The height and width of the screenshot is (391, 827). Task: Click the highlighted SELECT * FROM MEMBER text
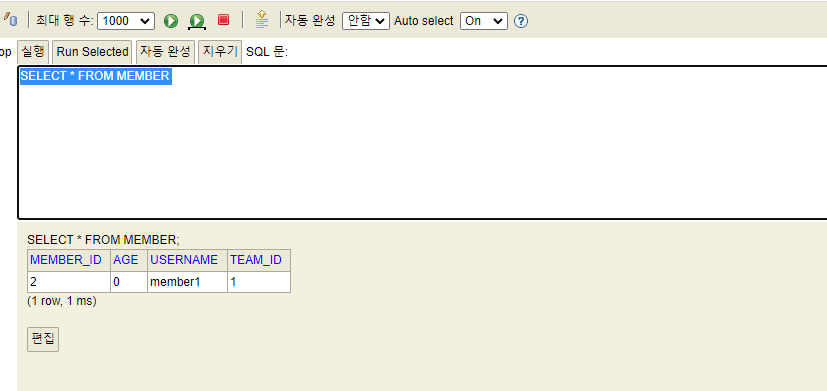[95, 76]
